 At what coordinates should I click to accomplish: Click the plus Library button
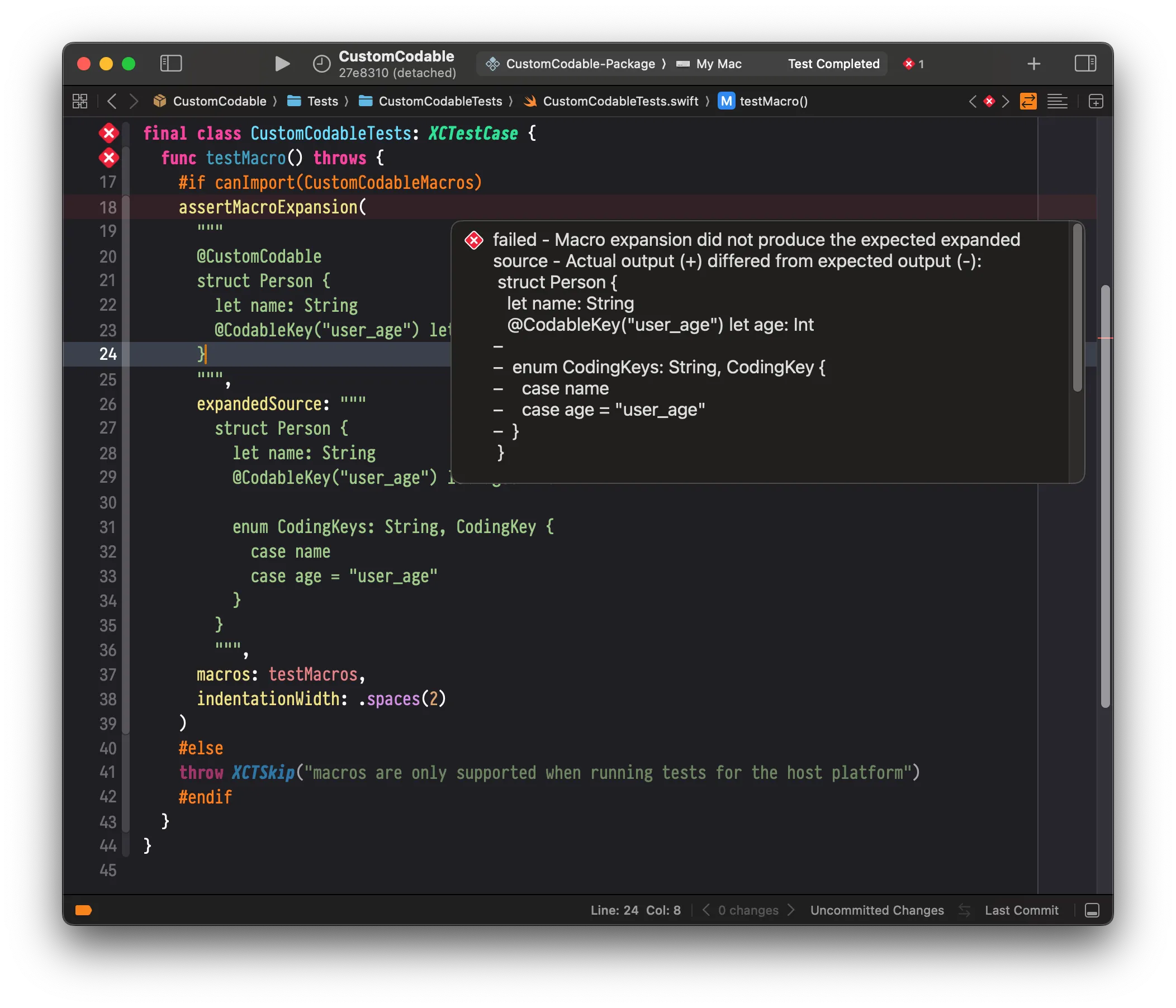(1033, 64)
